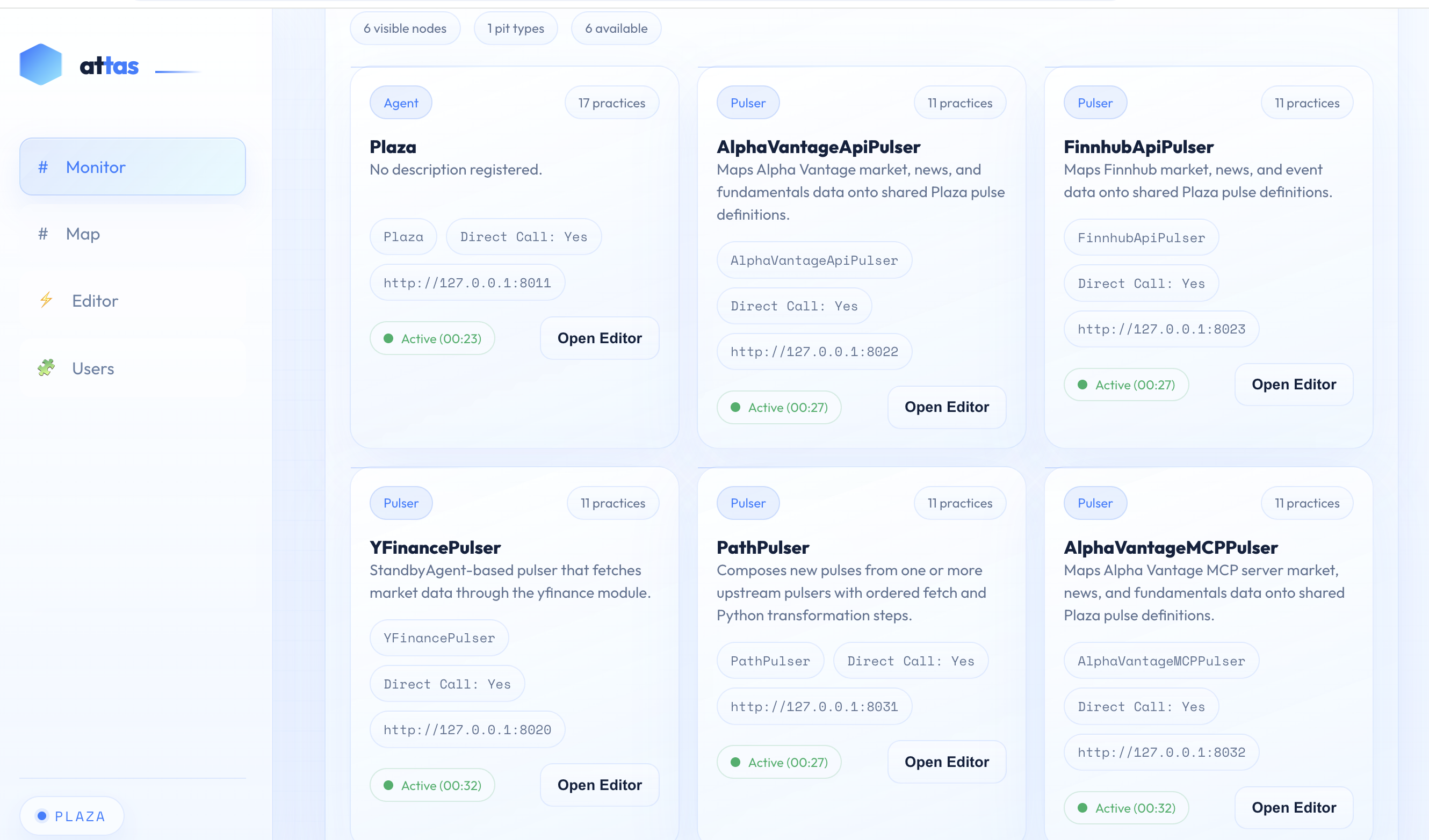Click the blue dot in PLAZA badge
Image resolution: width=1429 pixels, height=840 pixels.
coord(42,816)
